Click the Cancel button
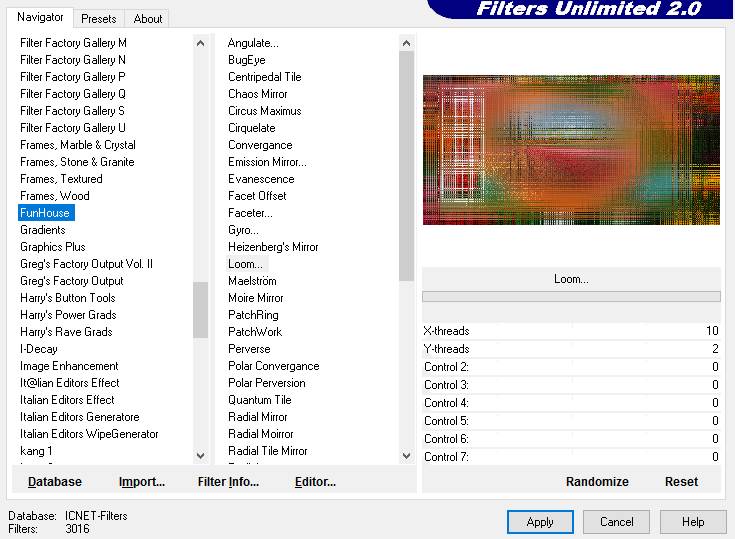735x539 pixels. point(616,521)
